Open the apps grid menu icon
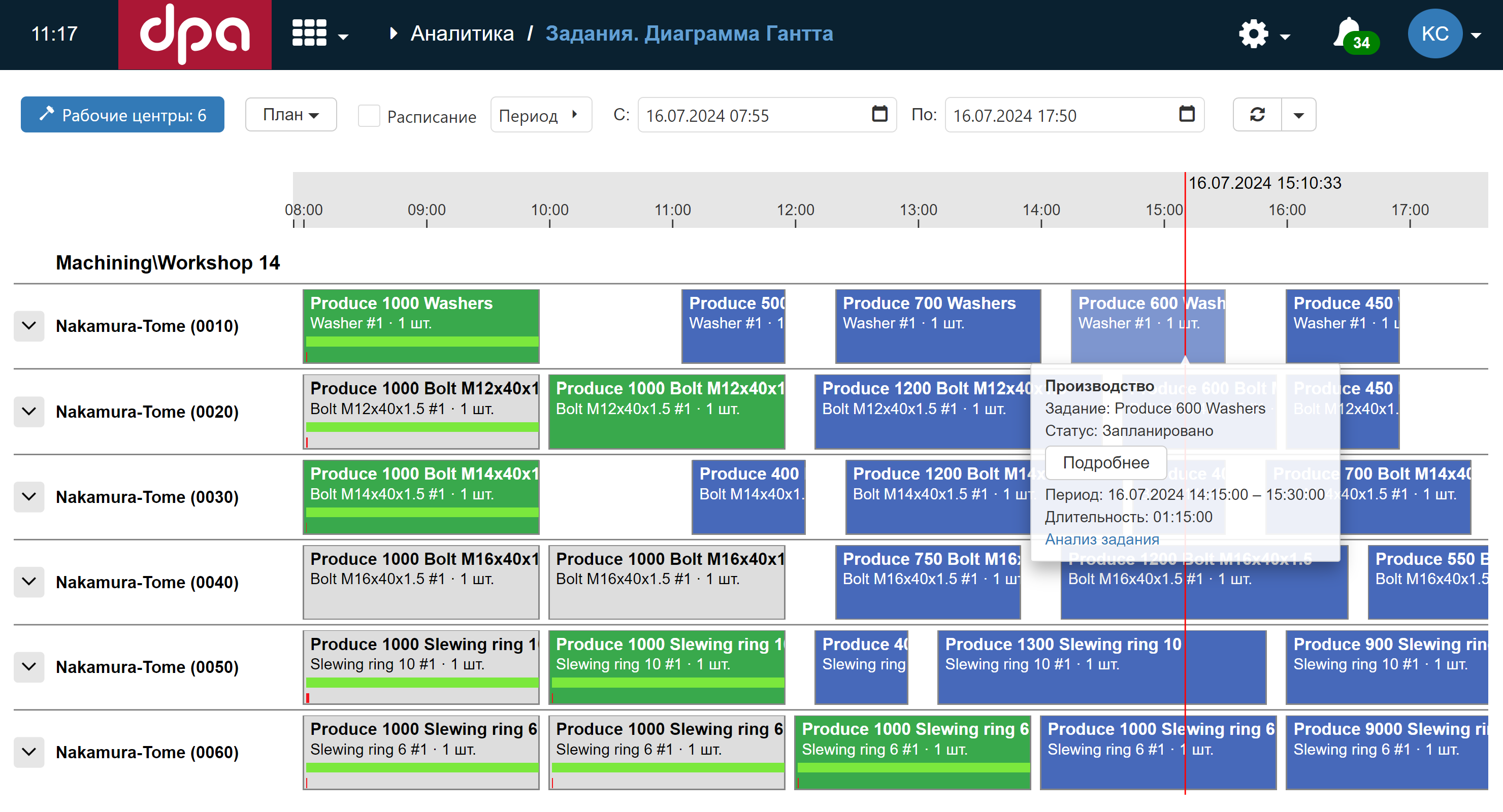This screenshot has height=812, width=1503. click(310, 34)
